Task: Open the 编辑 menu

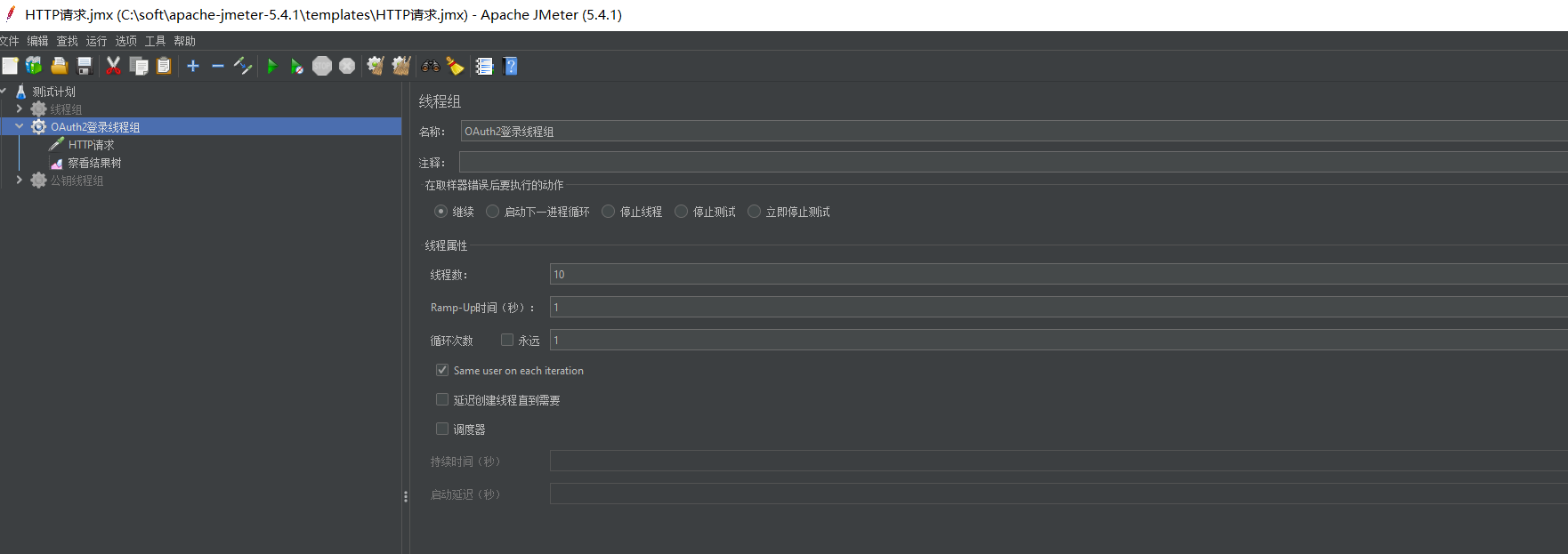Action: [37, 41]
